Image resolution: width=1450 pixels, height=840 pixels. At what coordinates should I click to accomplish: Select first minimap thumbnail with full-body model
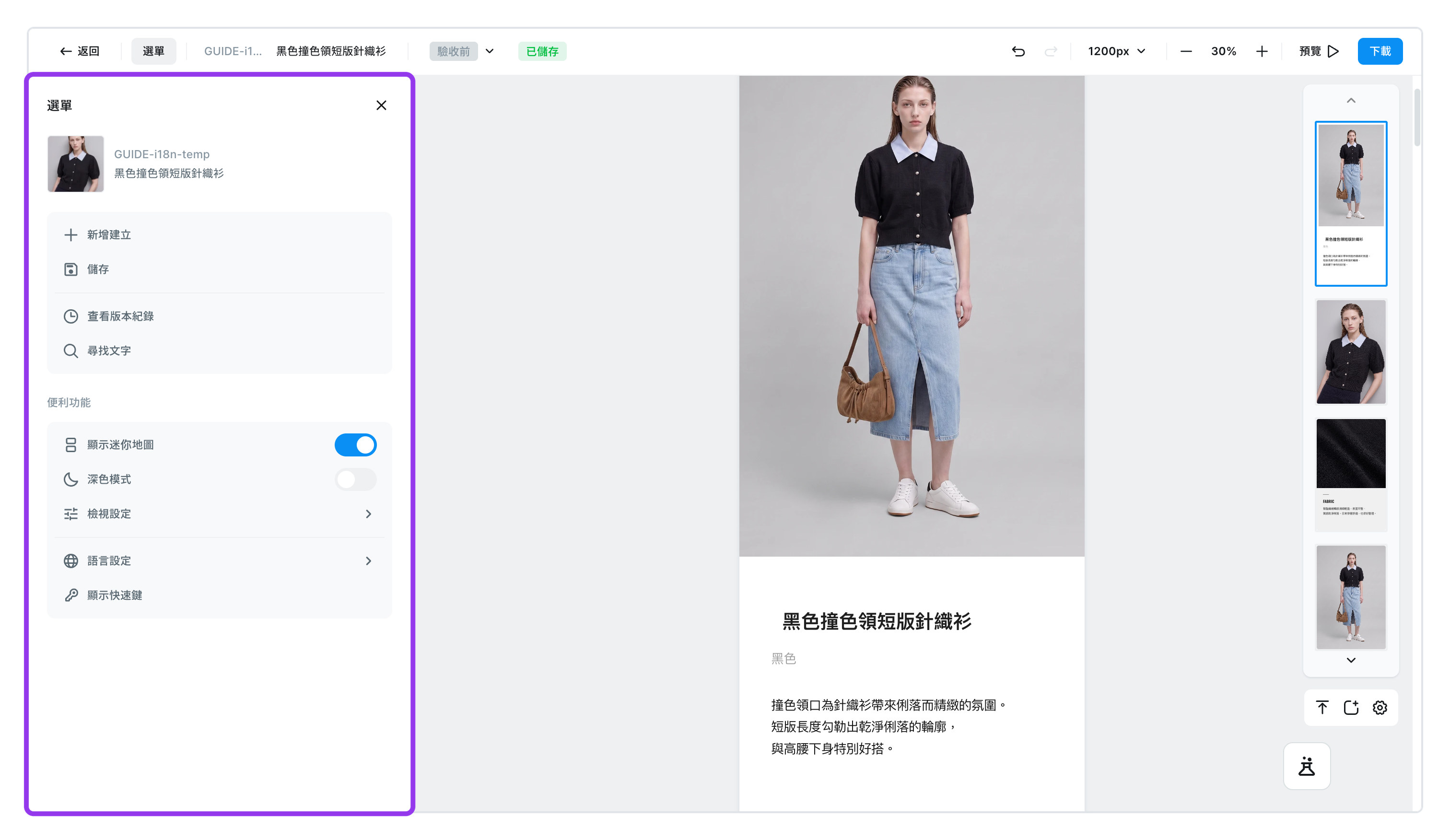pyautogui.click(x=1351, y=203)
